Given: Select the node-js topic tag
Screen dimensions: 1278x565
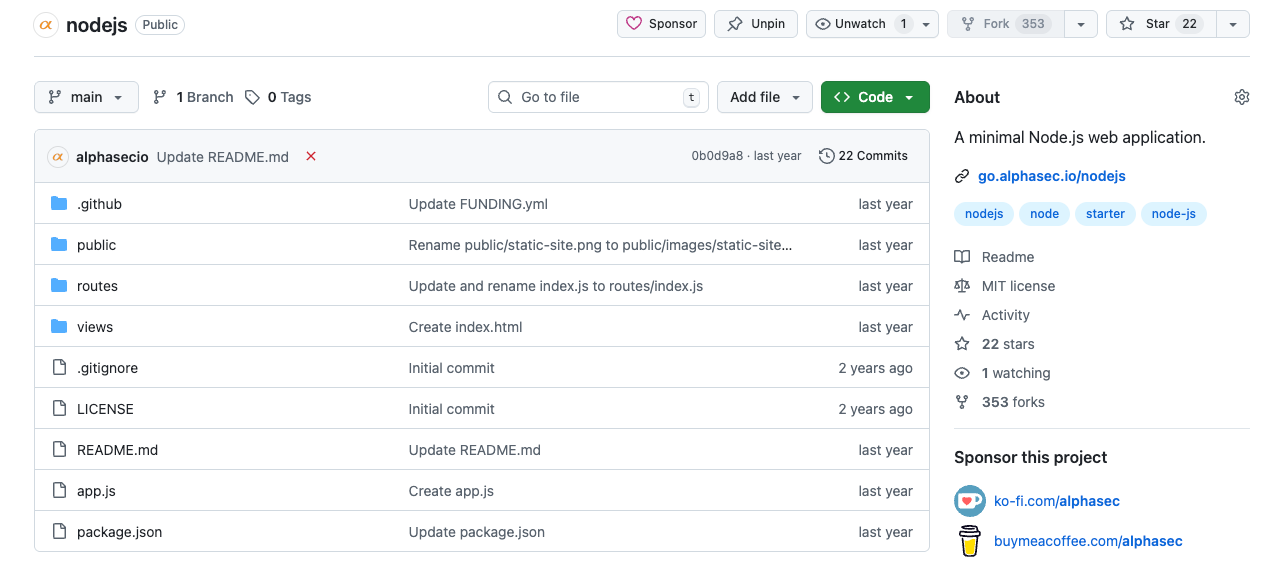Looking at the screenshot, I should tap(1173, 214).
